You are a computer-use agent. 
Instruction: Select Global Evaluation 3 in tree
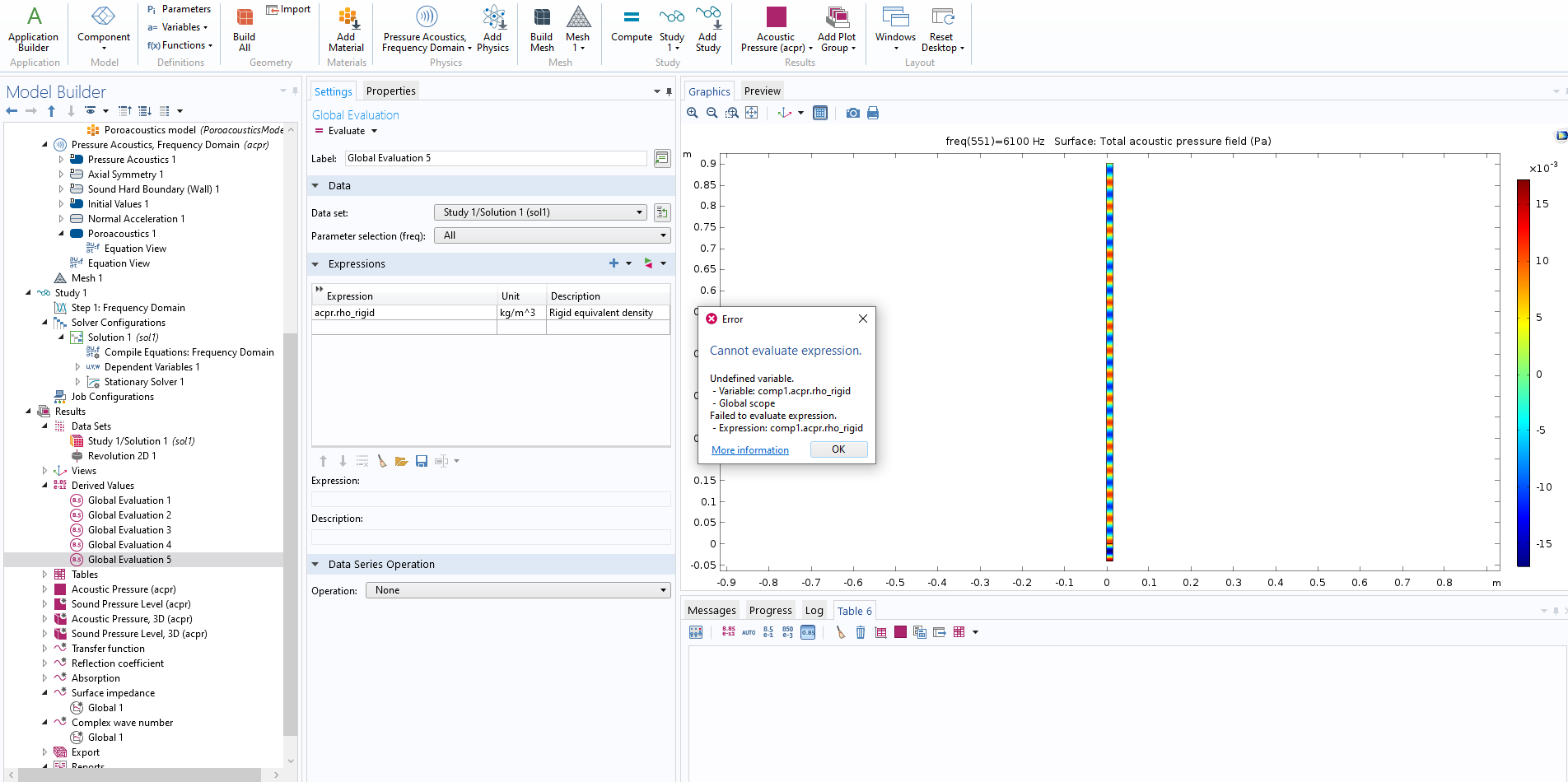[x=129, y=530]
